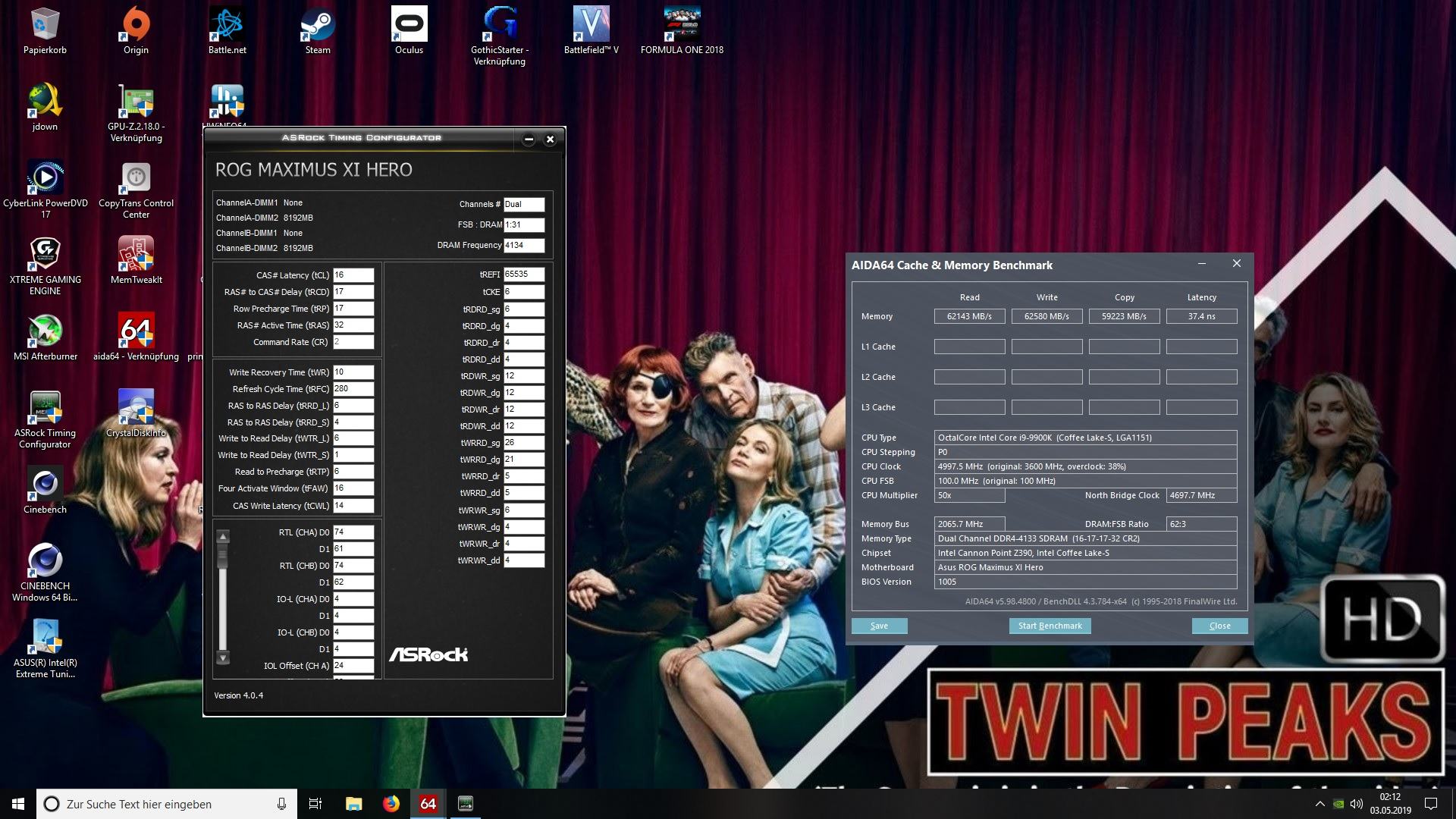Launch MSI Afterburner from desktop
This screenshot has height=819, width=1456.
tap(45, 337)
